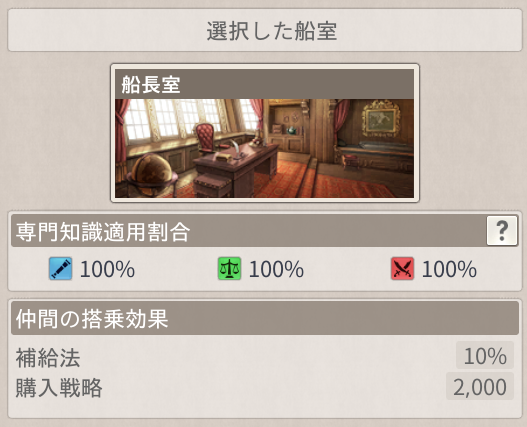Select the green scales trade icon

pos(229,269)
